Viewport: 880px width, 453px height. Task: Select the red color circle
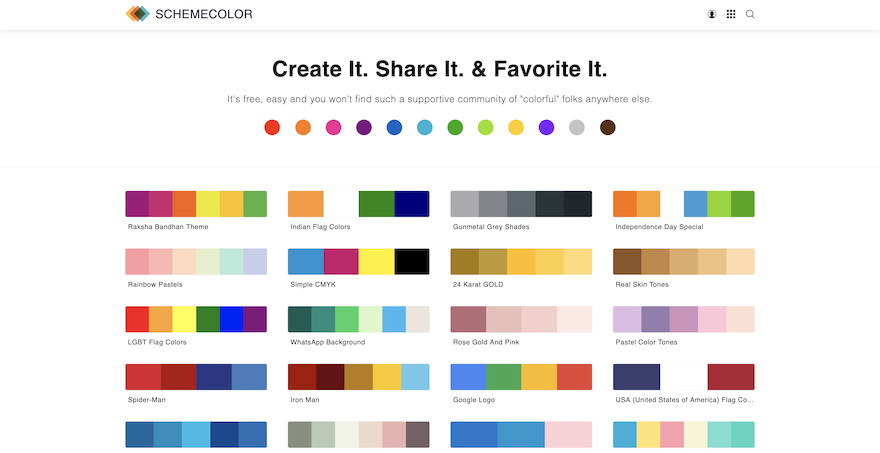click(272, 127)
